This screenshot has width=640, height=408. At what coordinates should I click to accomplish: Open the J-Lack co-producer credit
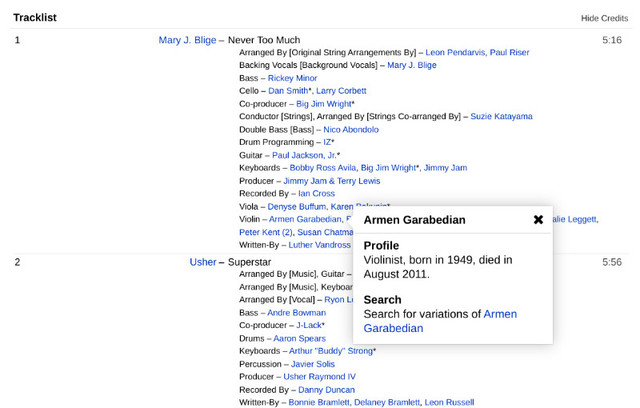tap(309, 325)
